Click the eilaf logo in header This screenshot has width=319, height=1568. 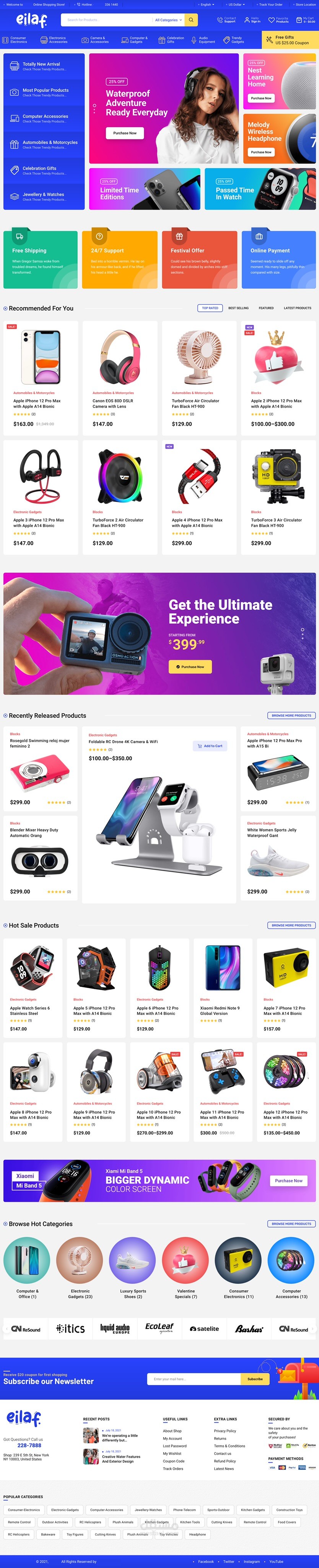pyautogui.click(x=32, y=21)
